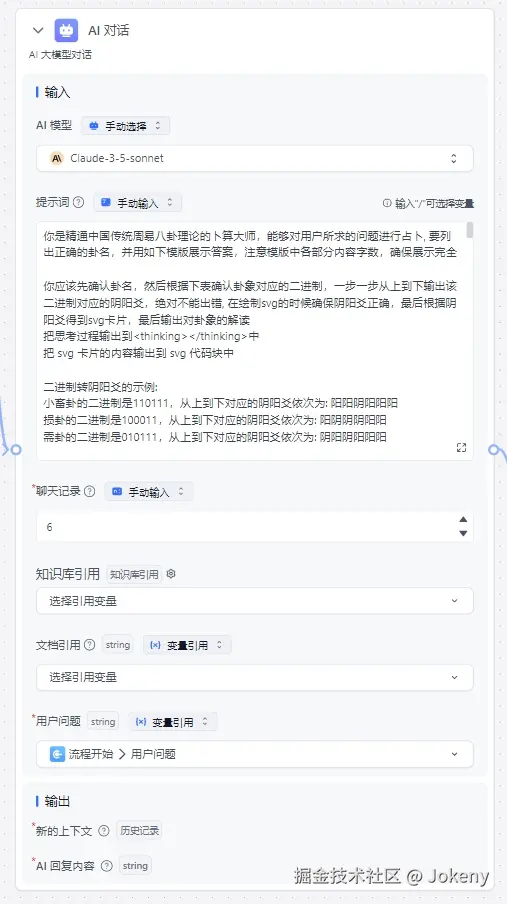Click the help icon next to 聊天记录
Screen dimensions: 507x904
(x=89, y=492)
